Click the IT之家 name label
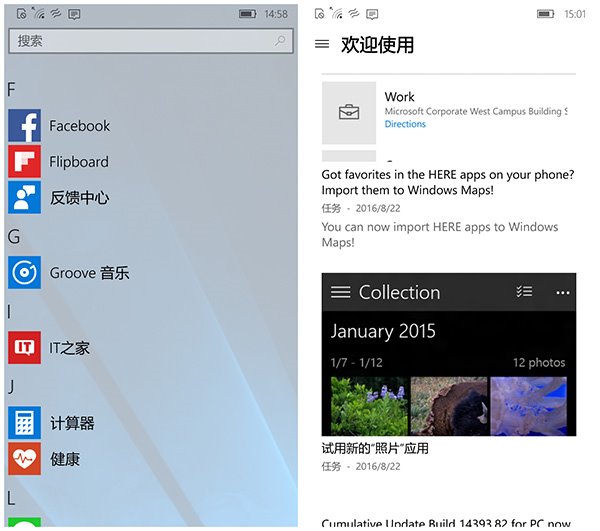The image size is (600, 531). click(x=69, y=348)
